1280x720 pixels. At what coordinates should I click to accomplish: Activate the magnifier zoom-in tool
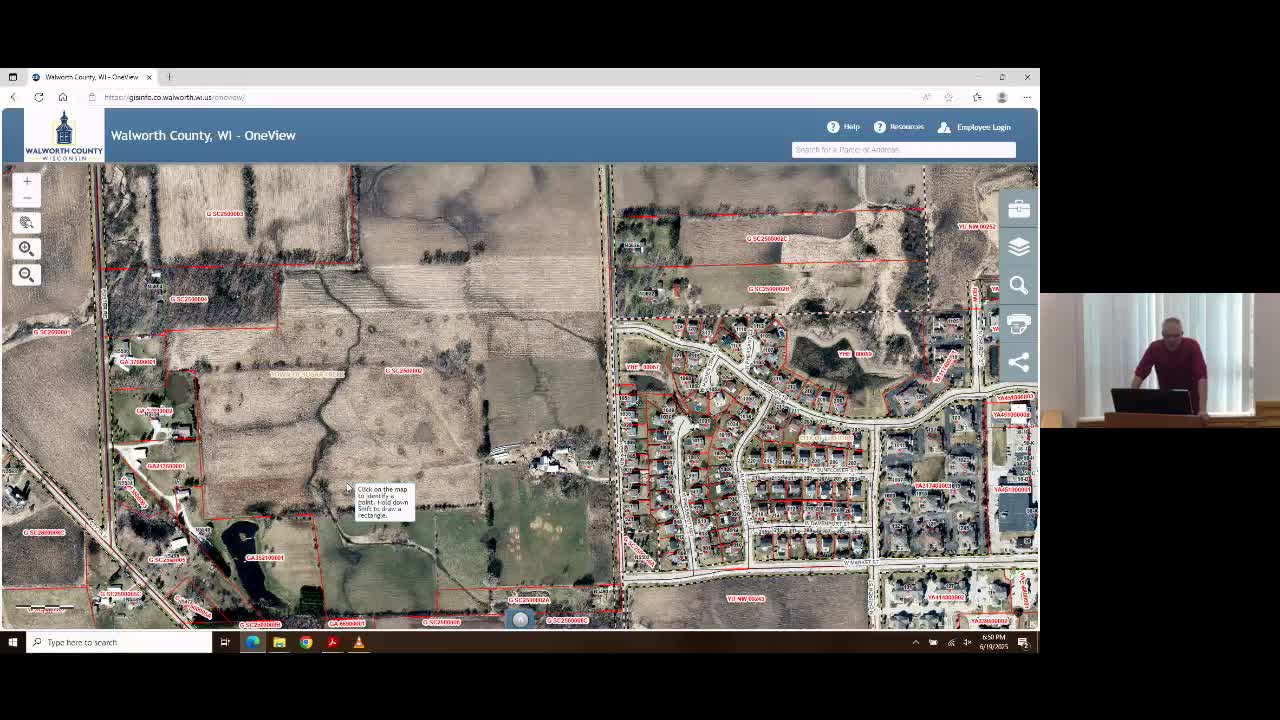point(27,249)
